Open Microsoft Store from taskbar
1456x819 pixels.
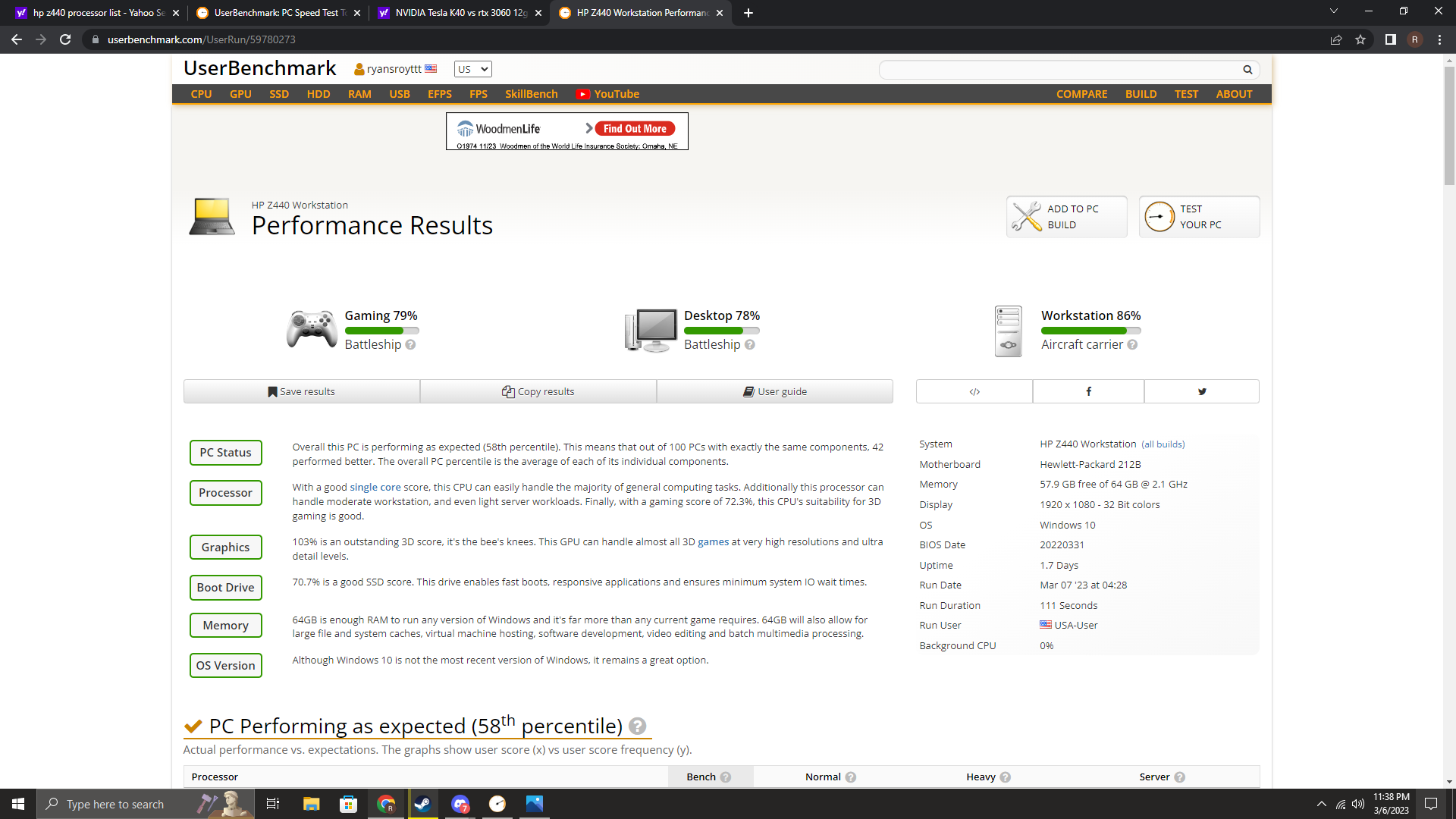pos(348,804)
